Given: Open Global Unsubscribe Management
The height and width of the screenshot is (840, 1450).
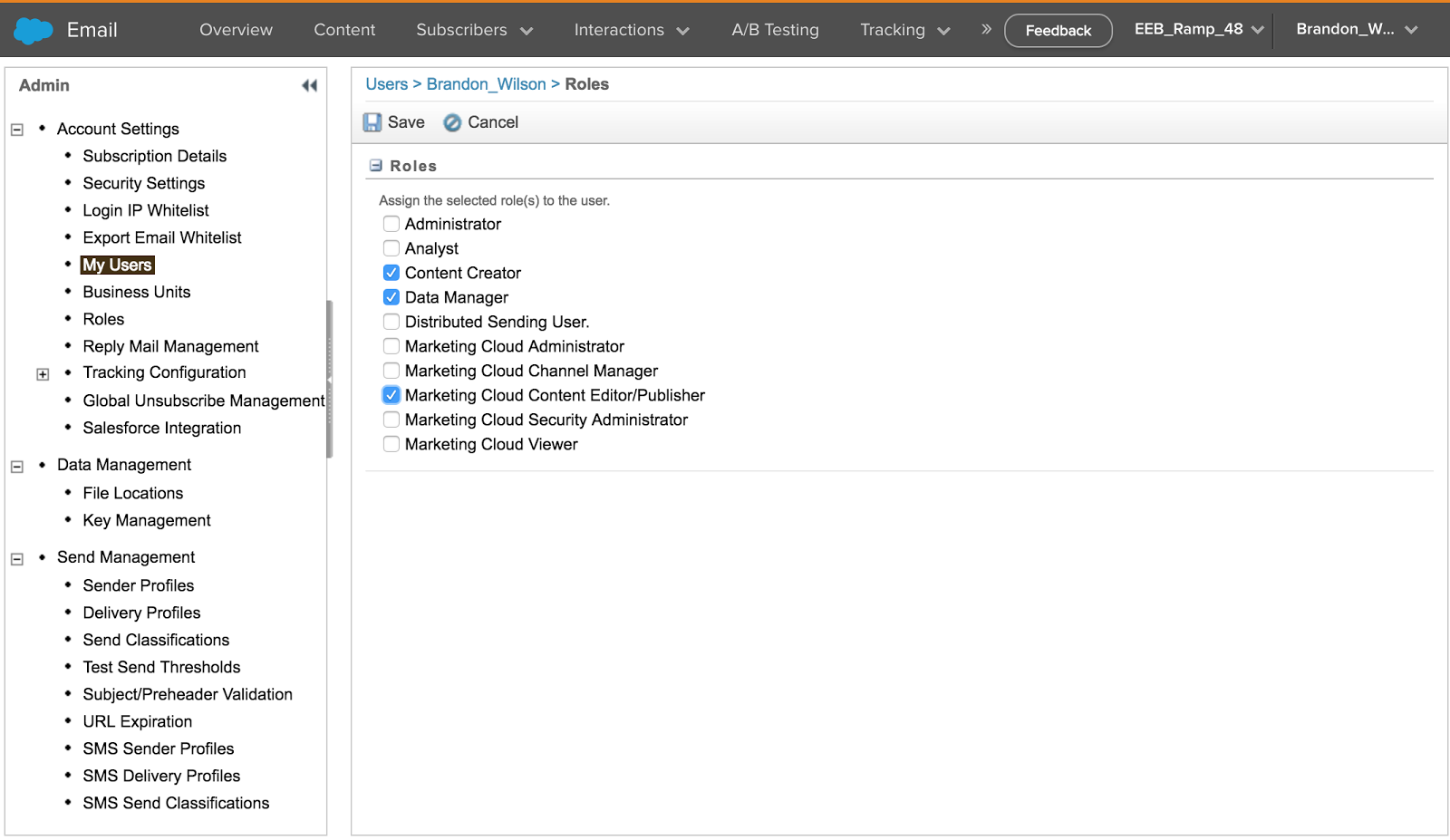Looking at the screenshot, I should (x=204, y=401).
